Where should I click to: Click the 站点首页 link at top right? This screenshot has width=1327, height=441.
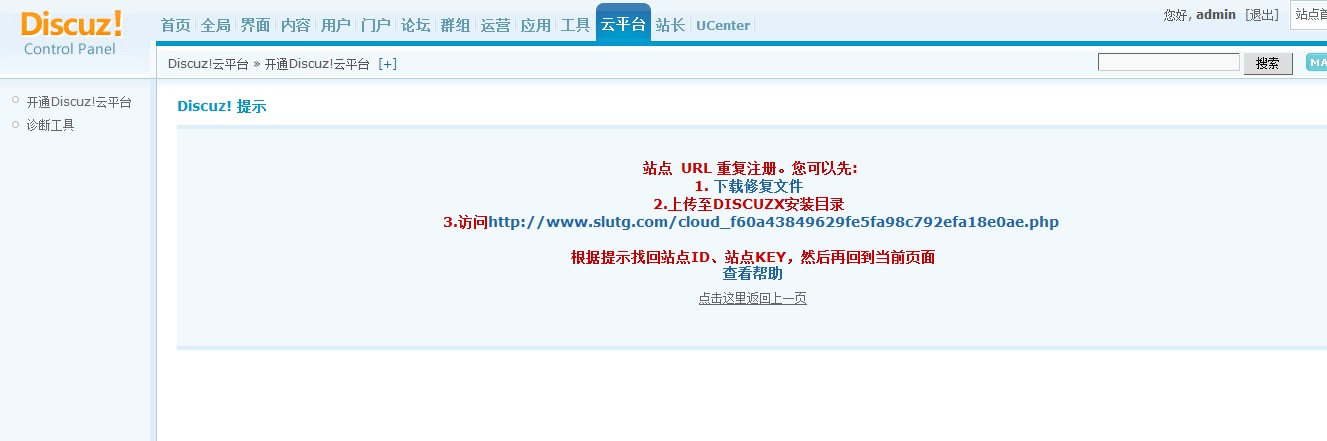[1309, 15]
